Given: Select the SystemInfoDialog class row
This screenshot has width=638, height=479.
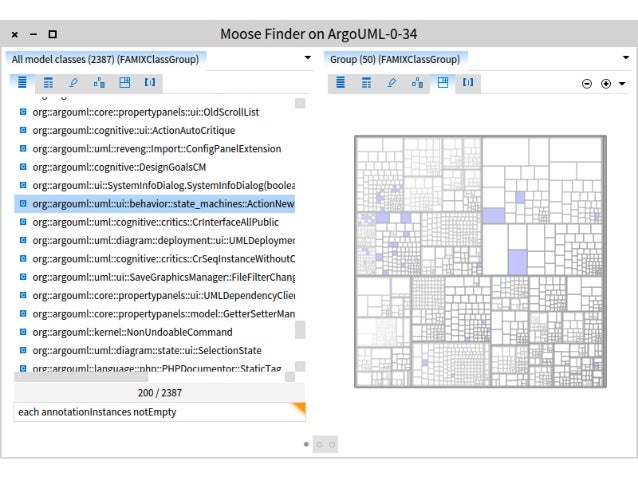Looking at the screenshot, I should [x=155, y=186].
